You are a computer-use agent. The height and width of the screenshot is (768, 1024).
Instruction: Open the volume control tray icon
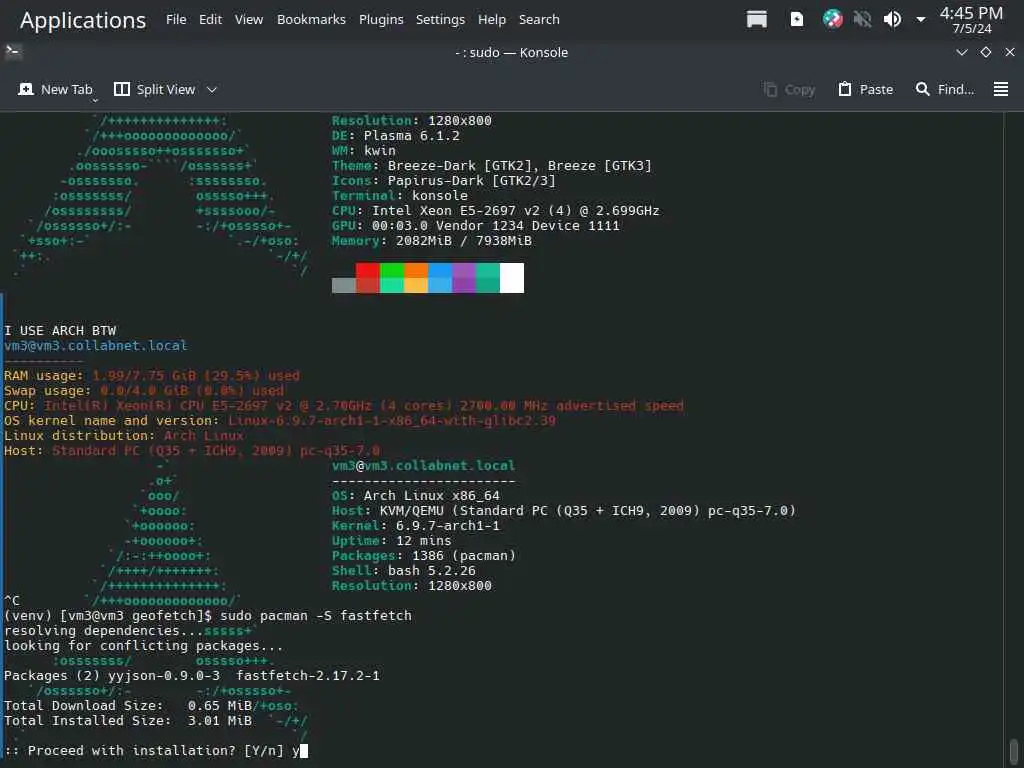tap(892, 20)
